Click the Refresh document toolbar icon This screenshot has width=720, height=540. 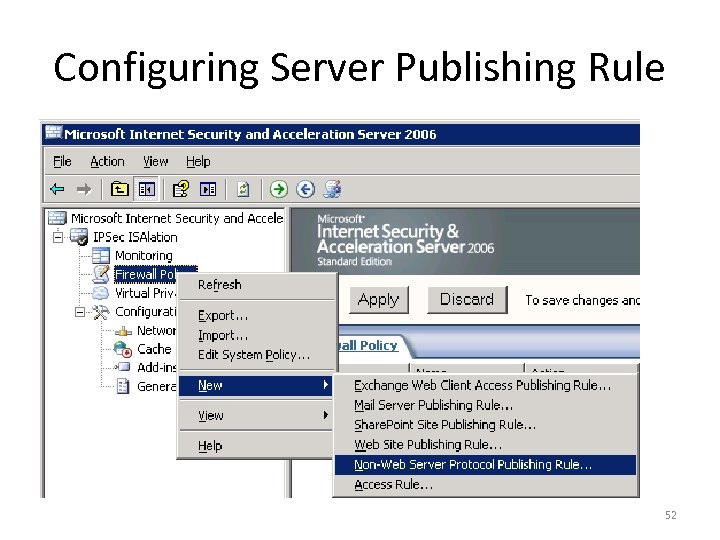click(243, 189)
